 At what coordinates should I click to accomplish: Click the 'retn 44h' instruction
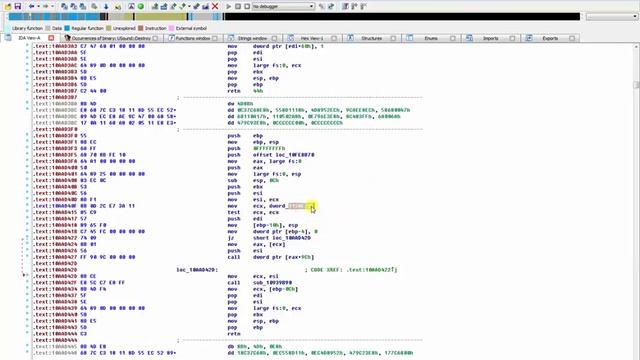(245, 91)
